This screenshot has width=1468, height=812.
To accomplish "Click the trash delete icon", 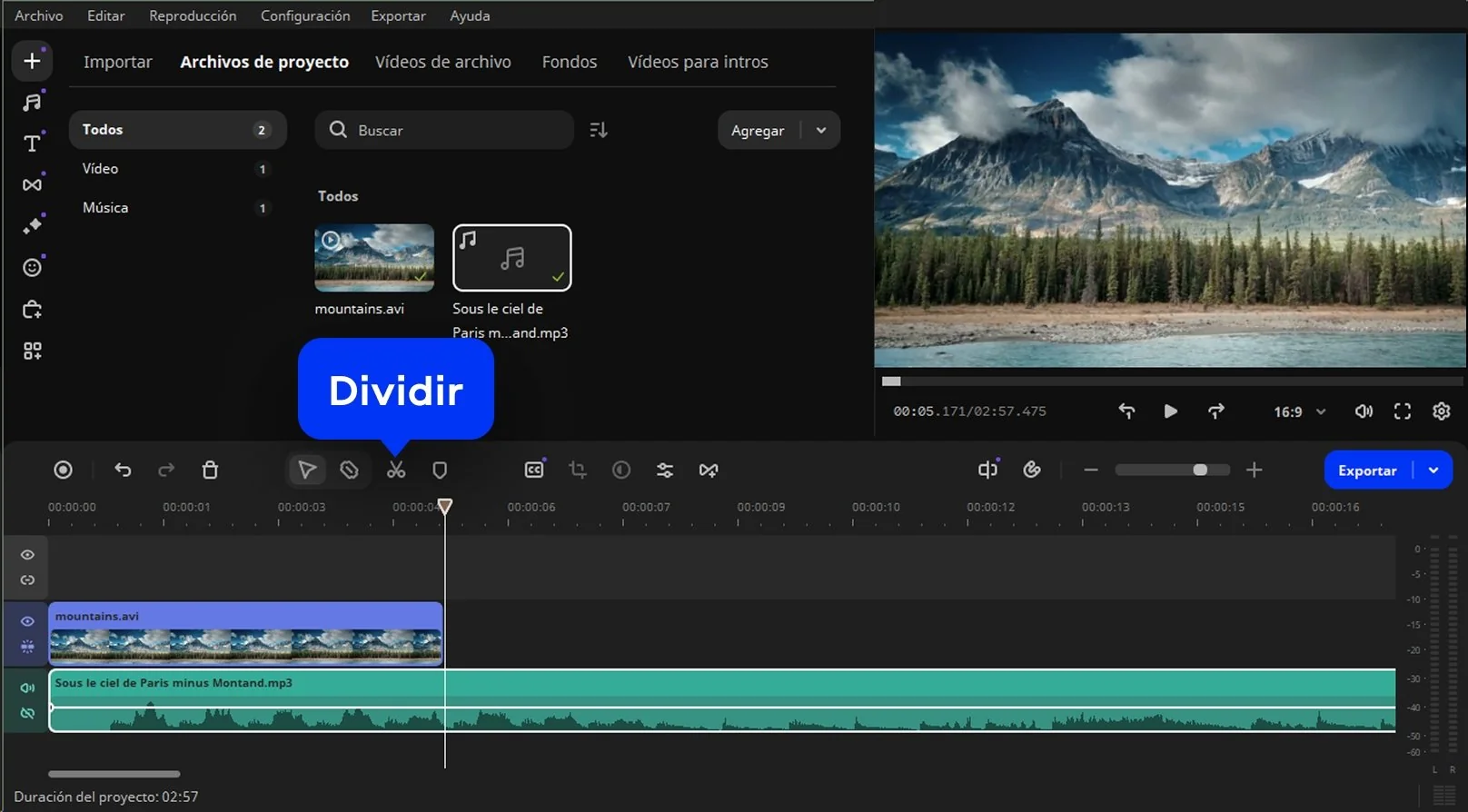I will pos(210,470).
